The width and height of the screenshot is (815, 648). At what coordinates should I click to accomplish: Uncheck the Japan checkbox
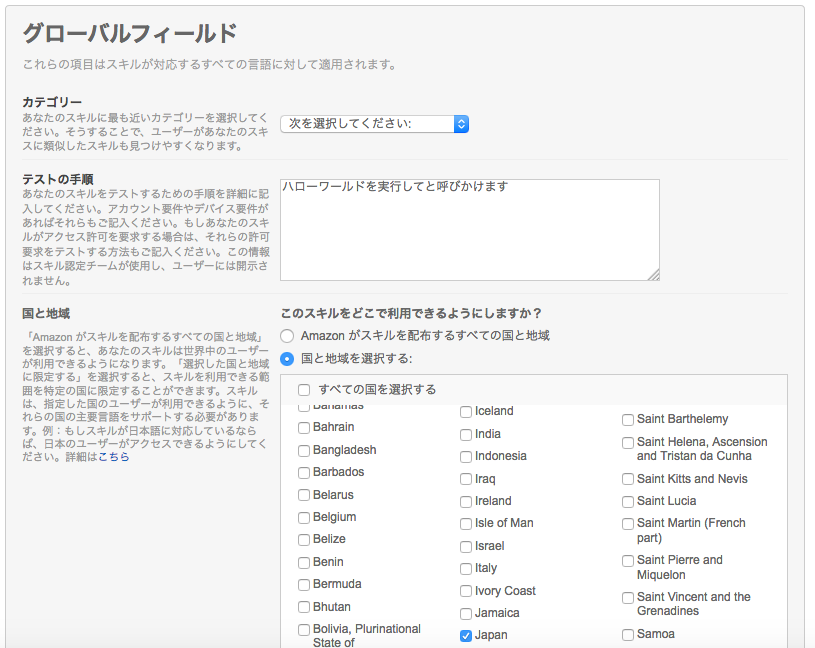[x=466, y=636]
